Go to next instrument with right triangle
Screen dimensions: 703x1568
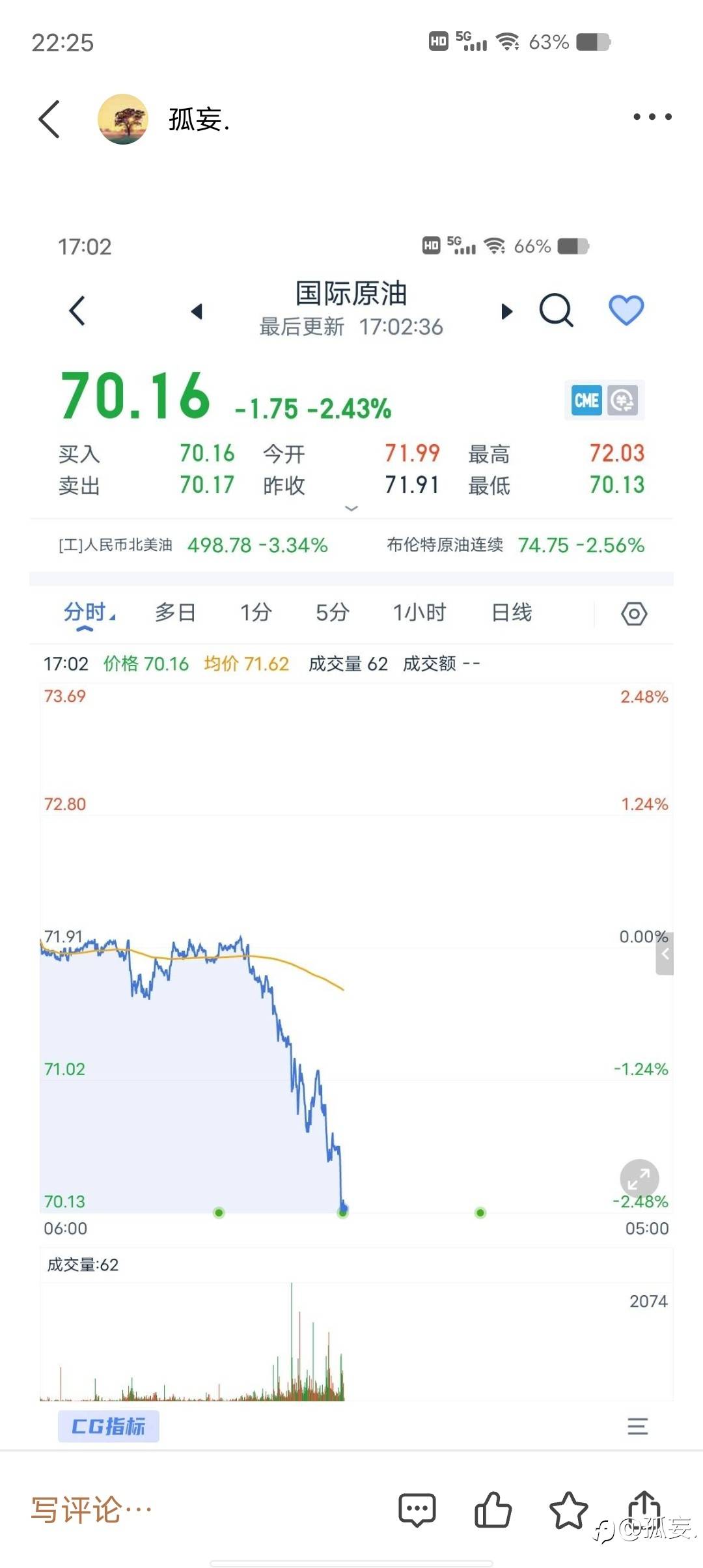point(506,311)
